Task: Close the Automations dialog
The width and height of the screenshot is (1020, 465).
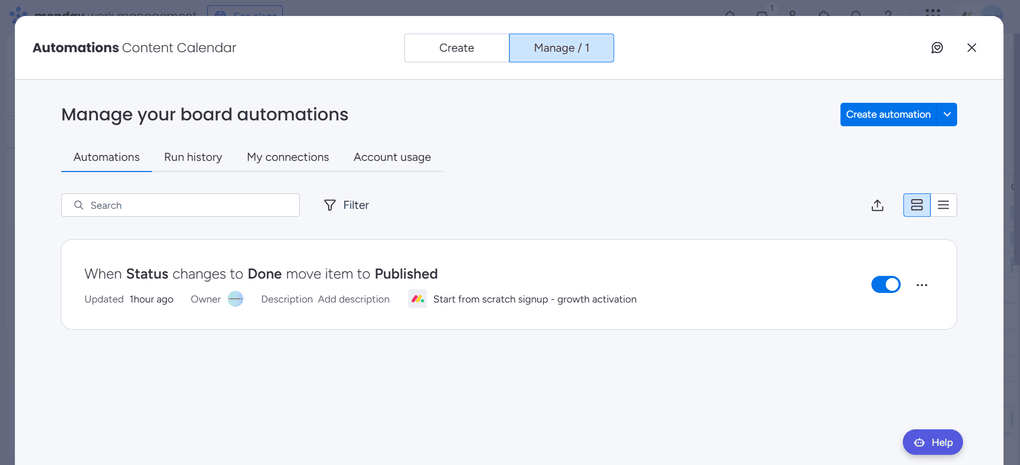Action: click(x=972, y=47)
